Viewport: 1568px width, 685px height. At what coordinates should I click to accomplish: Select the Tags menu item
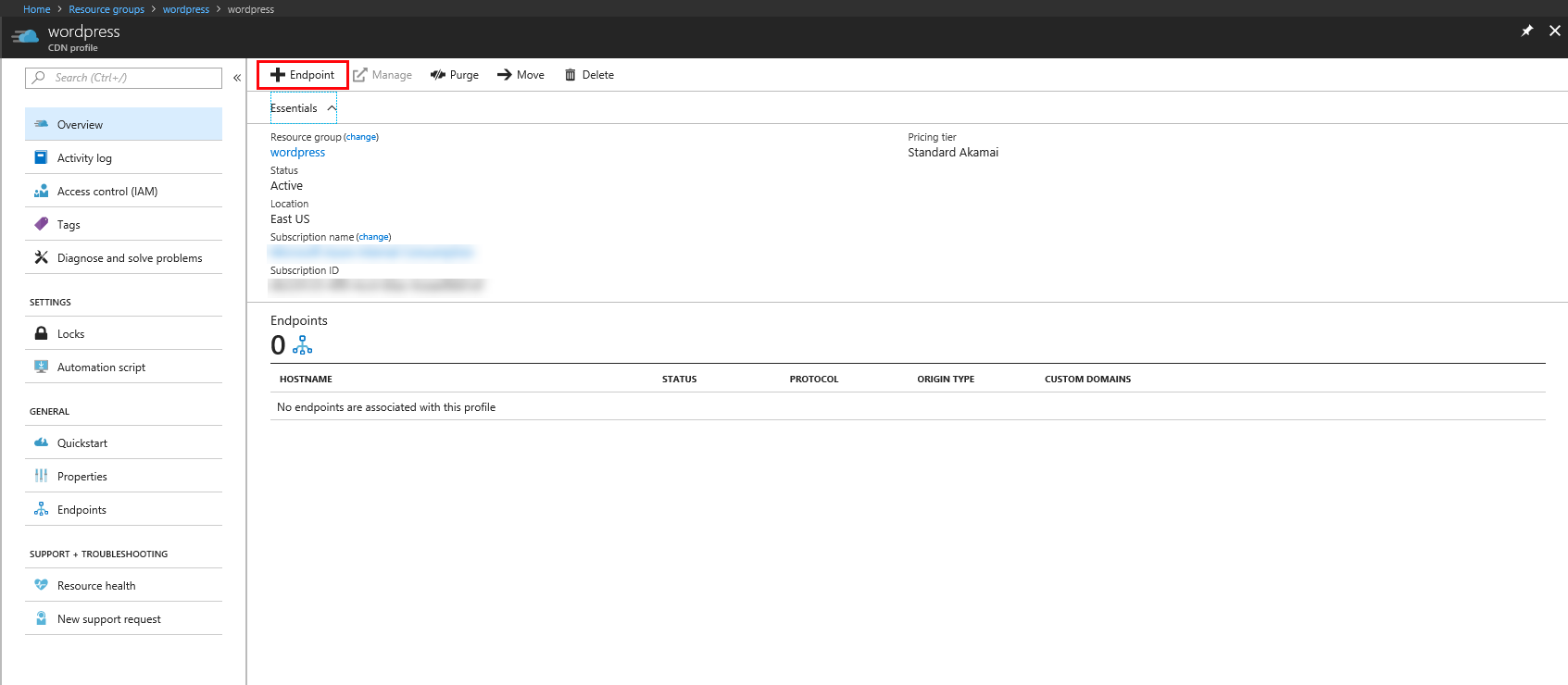click(124, 224)
